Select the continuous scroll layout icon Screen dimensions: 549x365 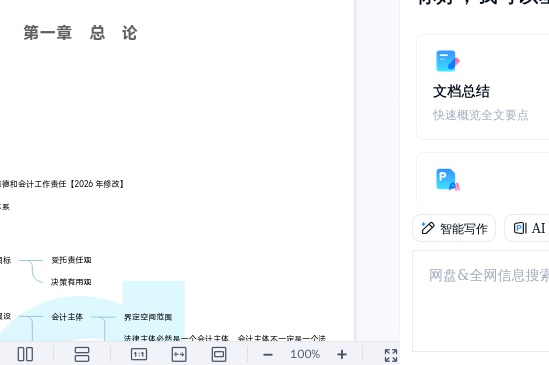(82, 354)
